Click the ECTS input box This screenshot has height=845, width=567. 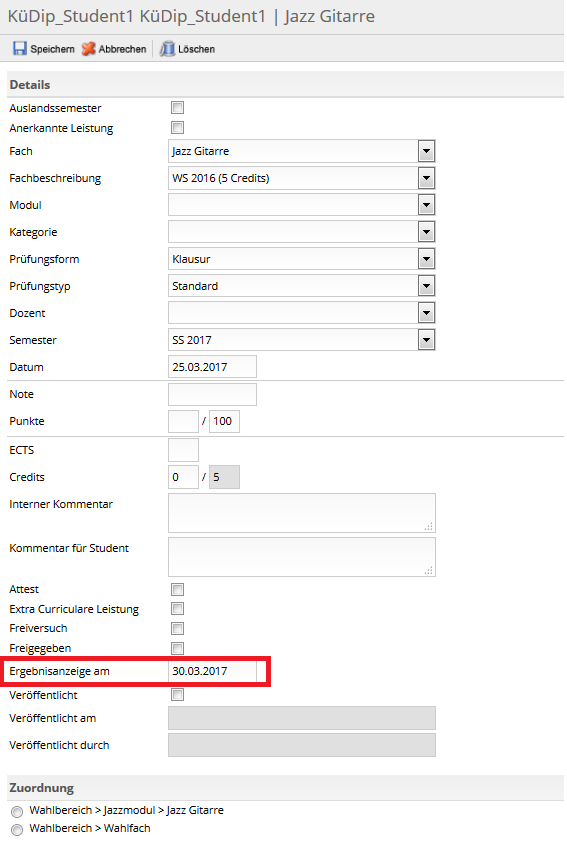pos(183,450)
